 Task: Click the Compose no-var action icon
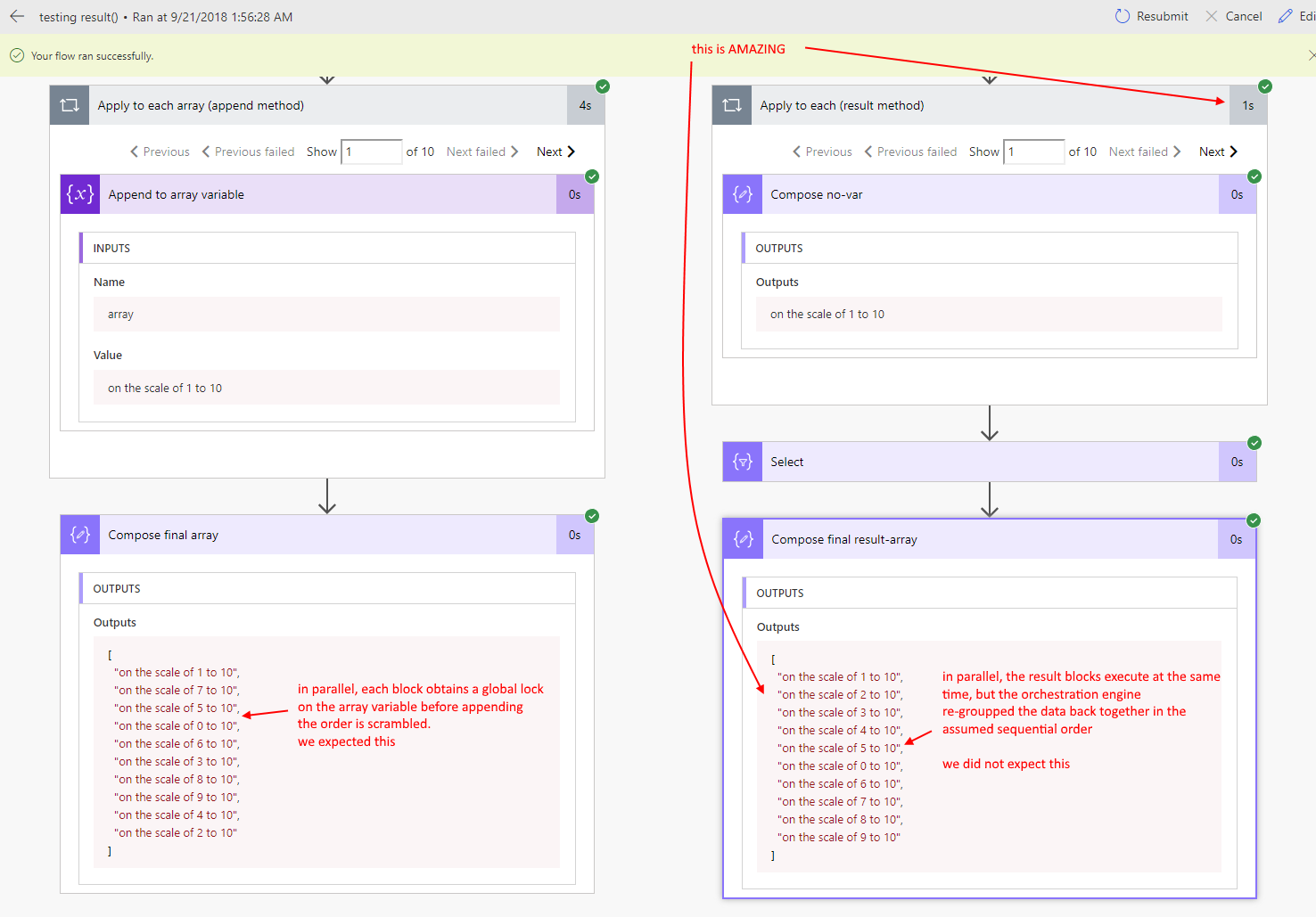tap(743, 194)
